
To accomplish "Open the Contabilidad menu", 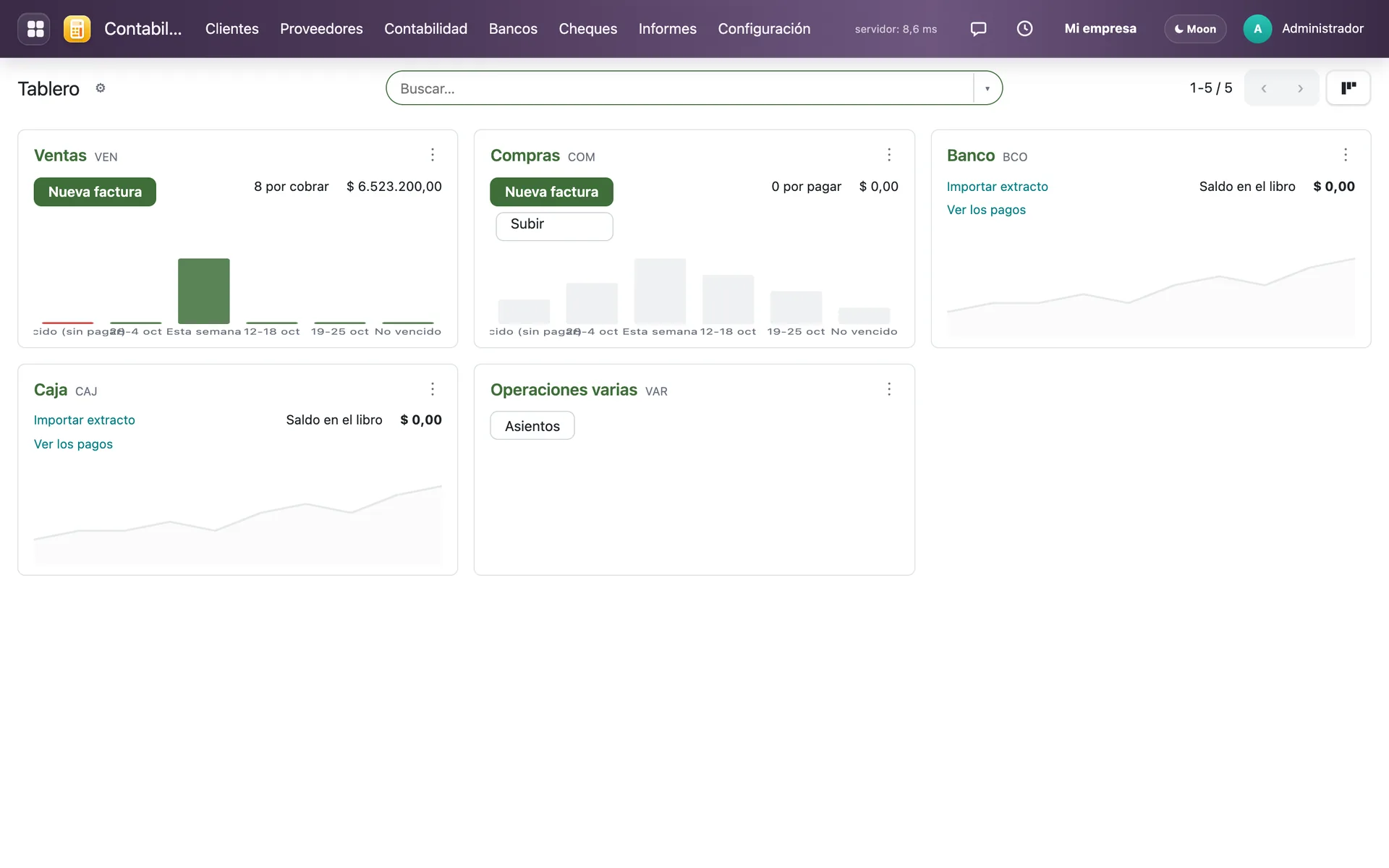I will point(425,29).
